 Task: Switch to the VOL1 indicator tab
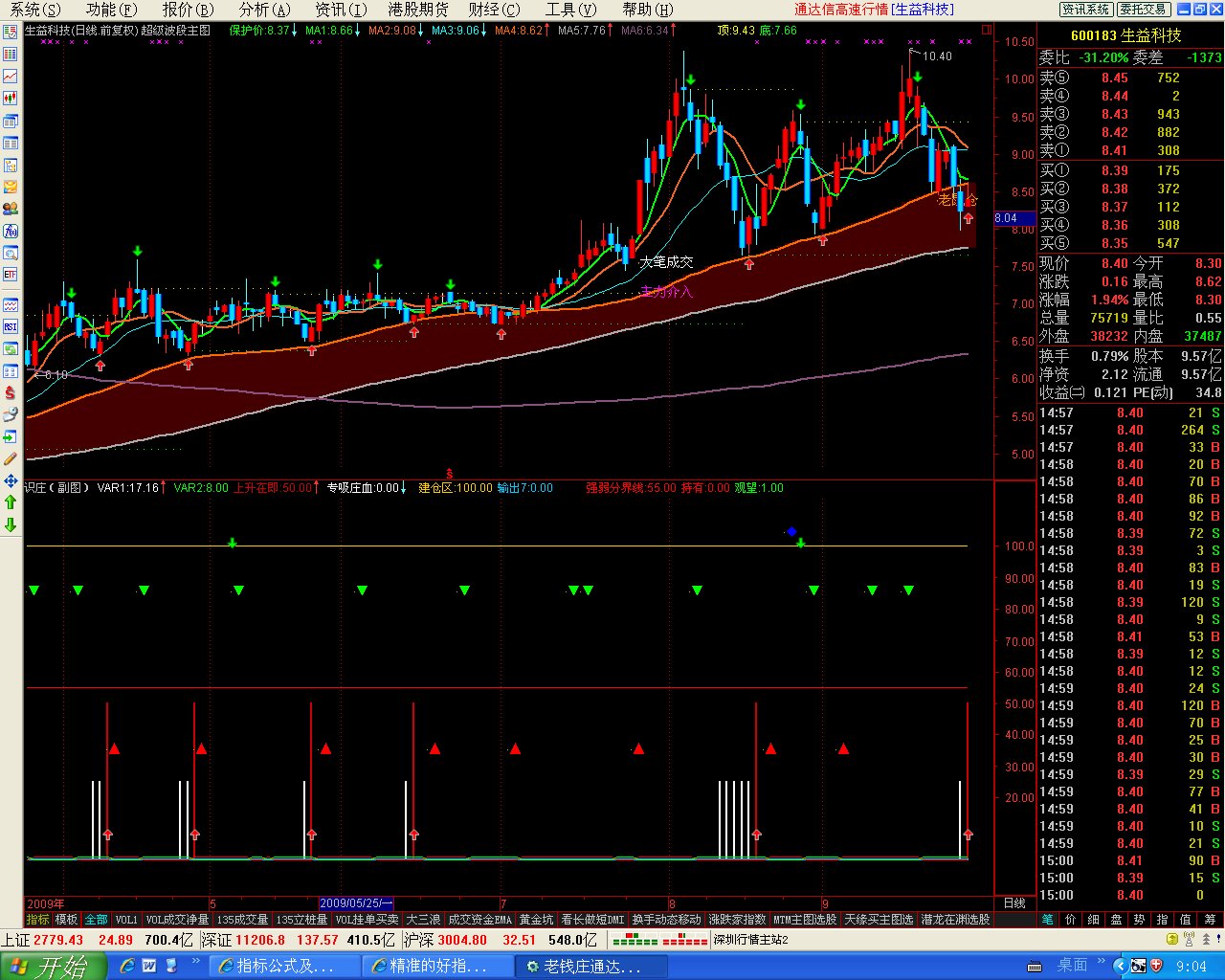click(126, 919)
